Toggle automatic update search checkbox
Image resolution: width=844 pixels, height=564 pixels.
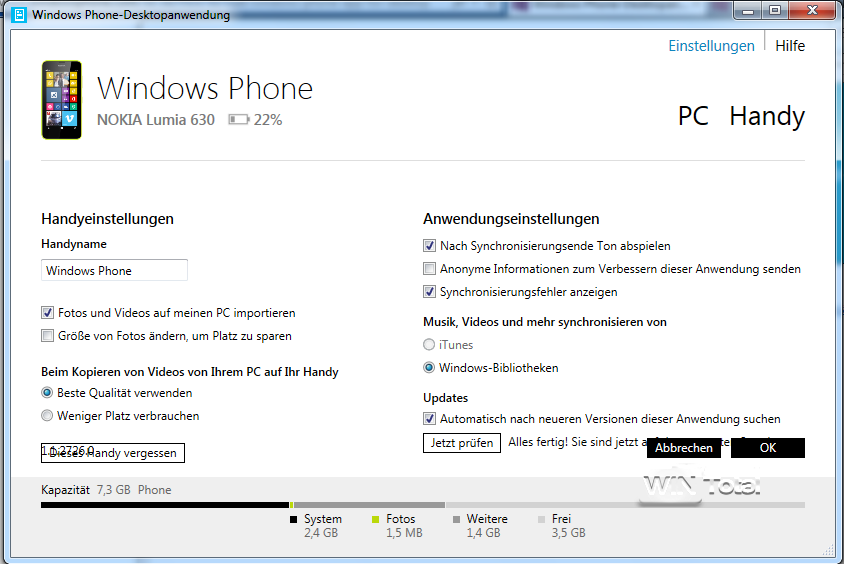coord(429,419)
